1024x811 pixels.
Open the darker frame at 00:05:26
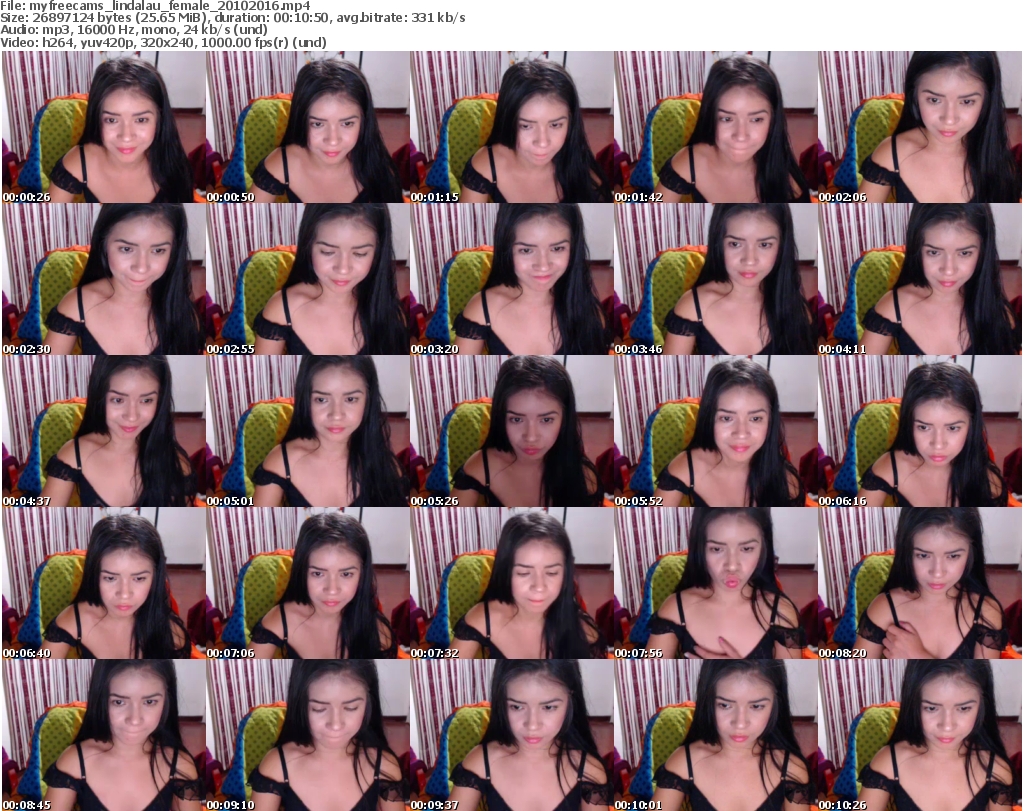point(511,431)
